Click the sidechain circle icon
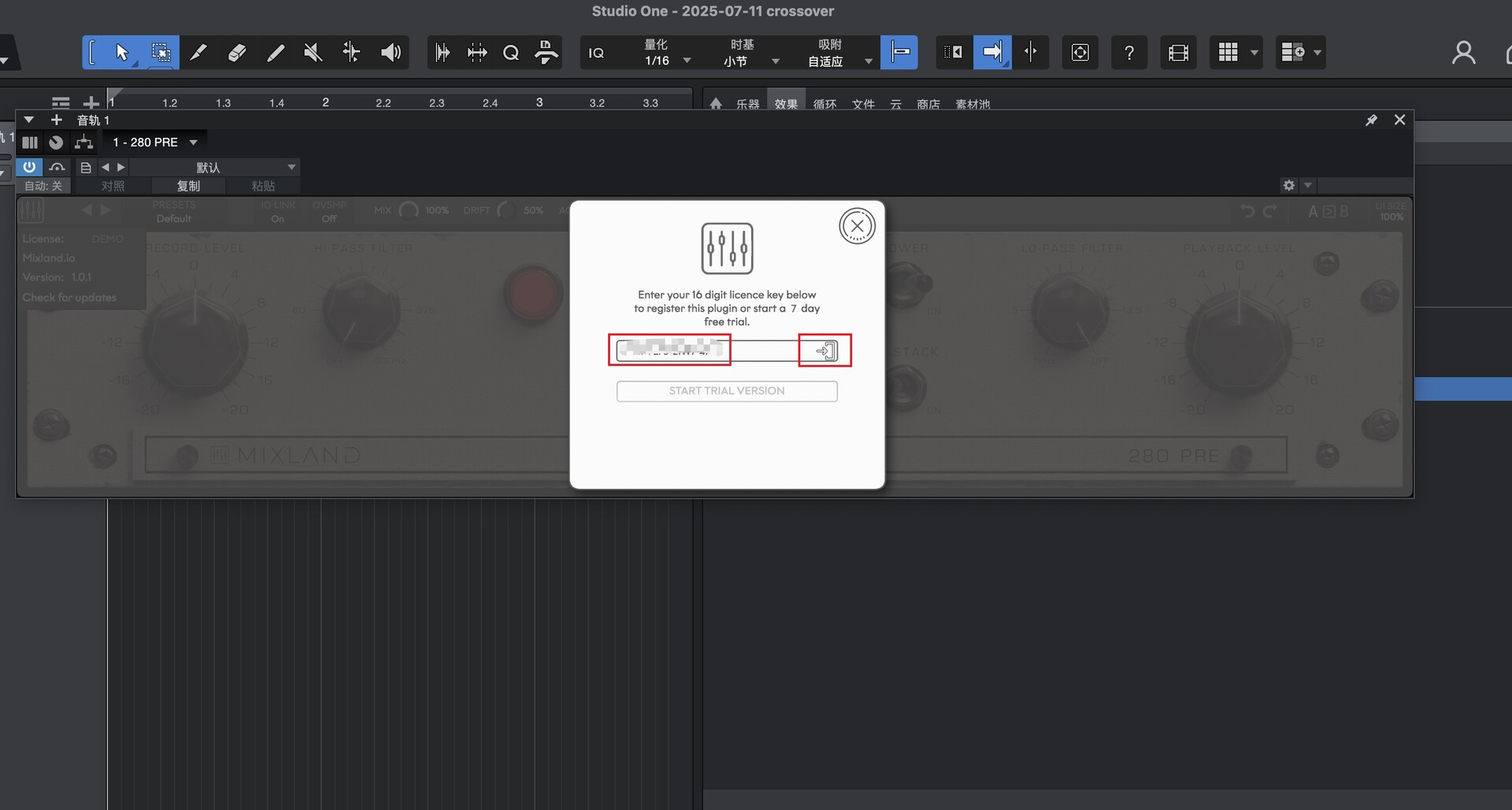 (56, 142)
